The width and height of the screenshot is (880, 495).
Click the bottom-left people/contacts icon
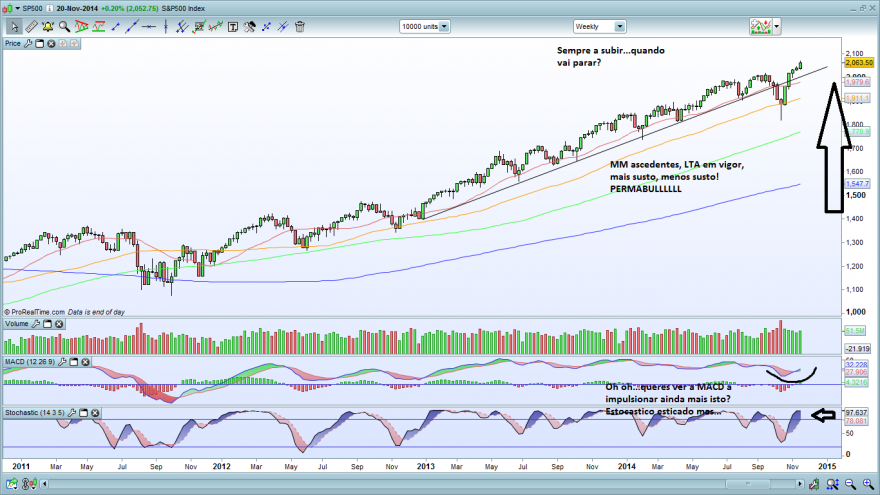click(29, 484)
